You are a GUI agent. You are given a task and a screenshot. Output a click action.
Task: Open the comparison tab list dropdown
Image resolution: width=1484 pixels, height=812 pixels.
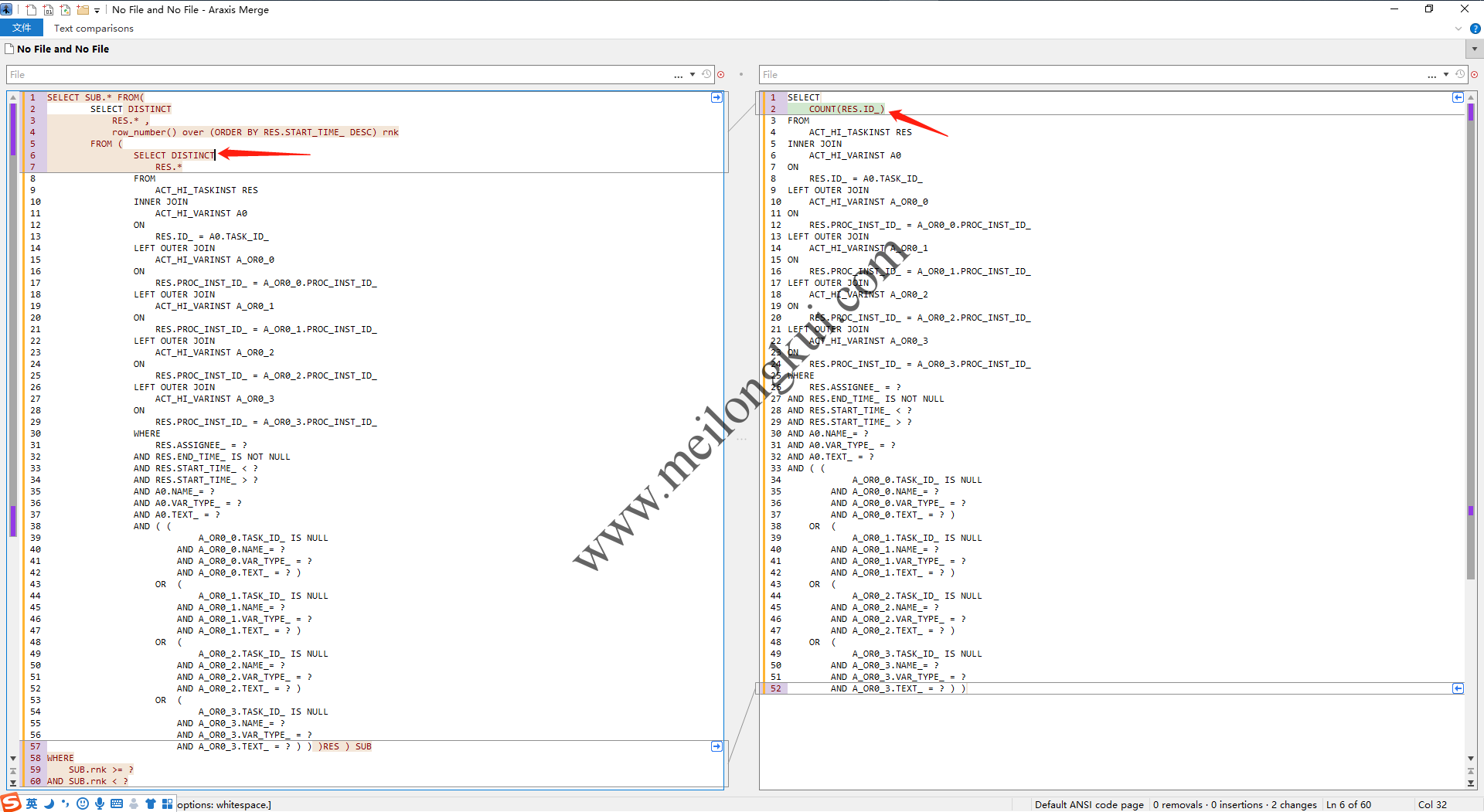tap(1474, 49)
